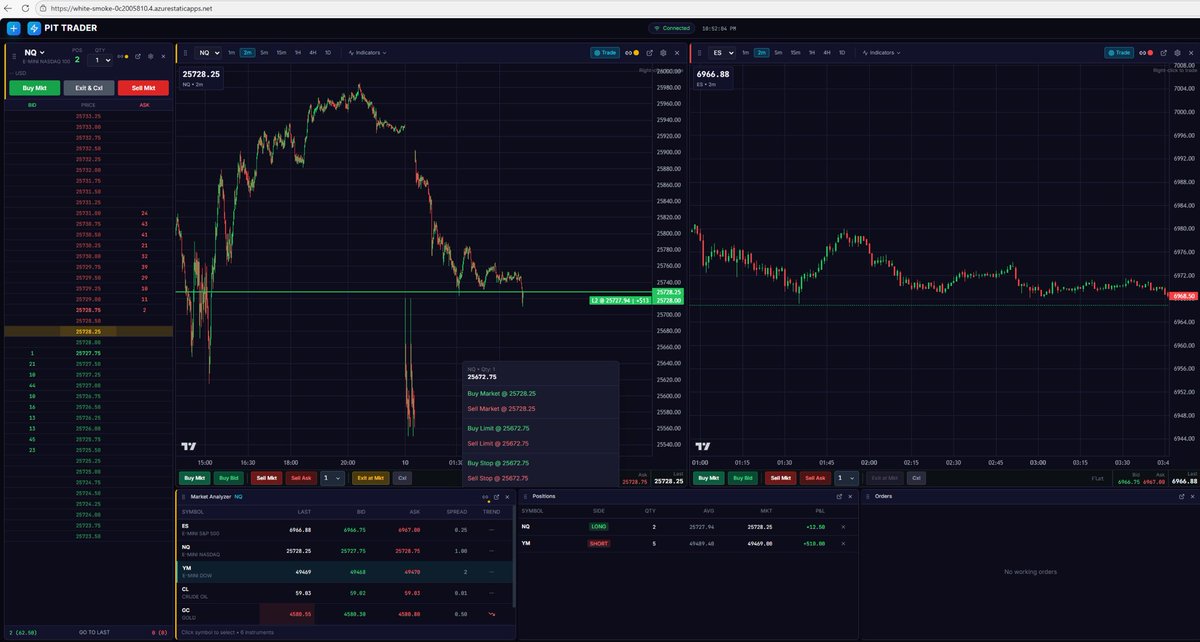Select 5m timeframe on NQ chart

(264, 52)
